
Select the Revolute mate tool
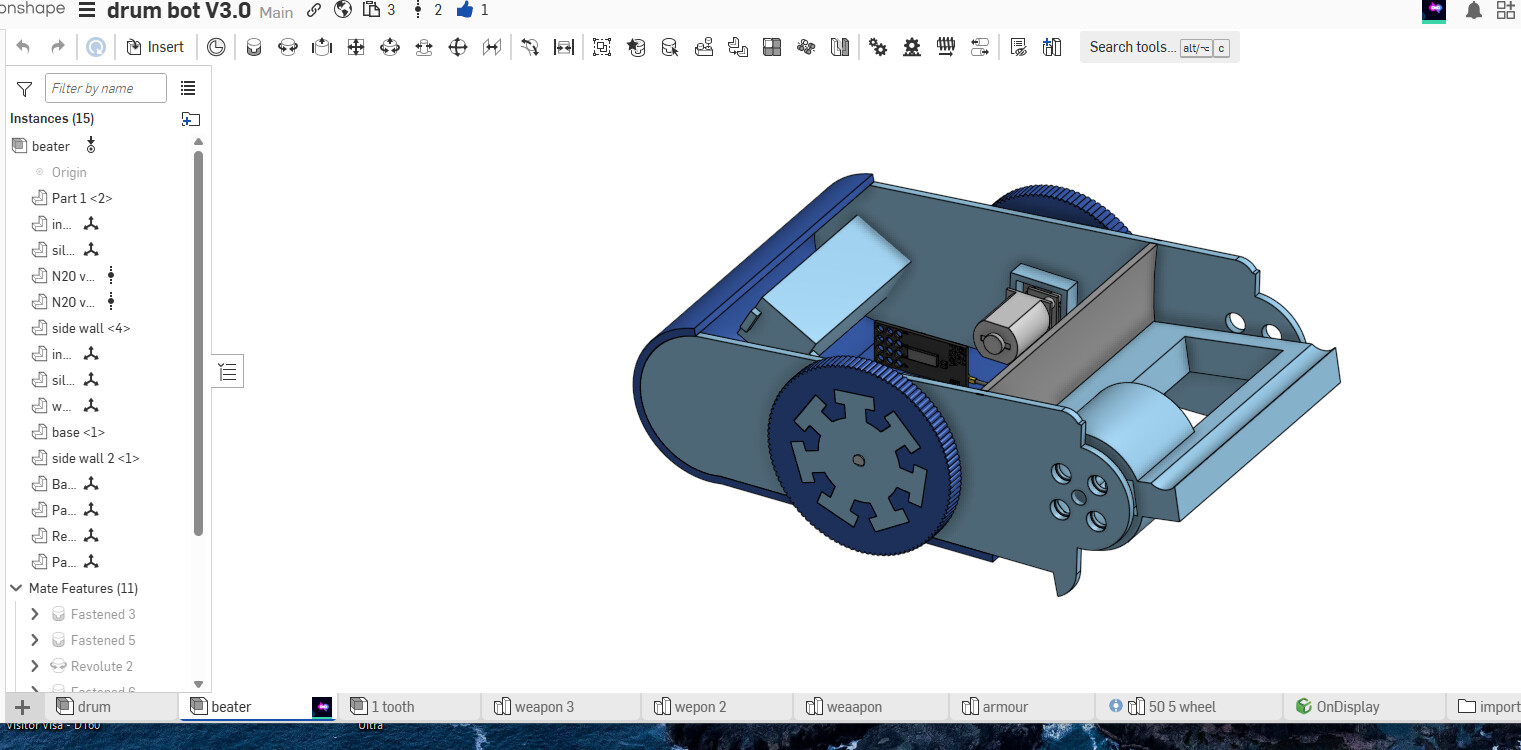288,47
